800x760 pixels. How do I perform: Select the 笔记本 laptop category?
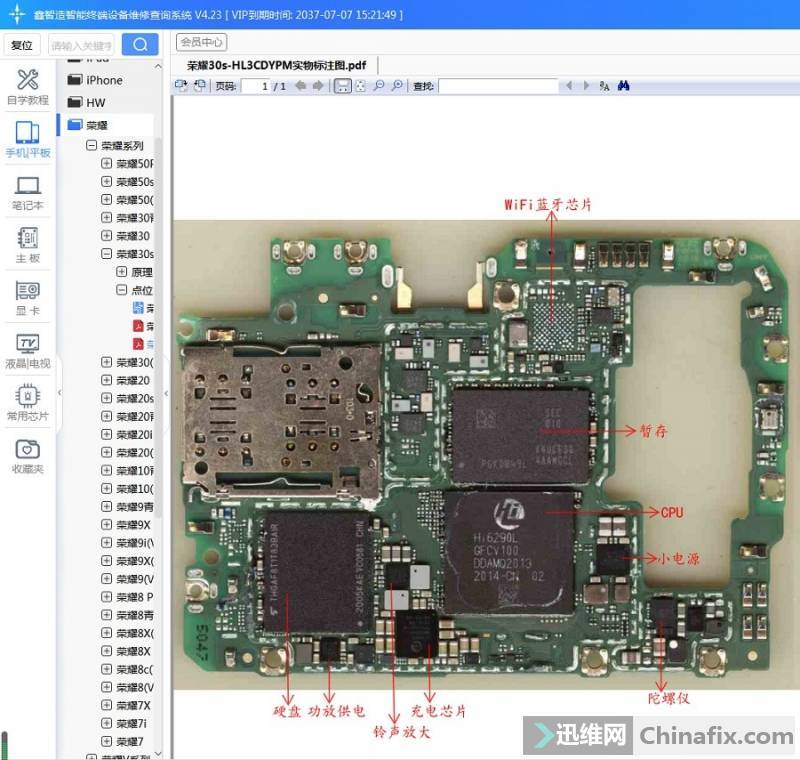(27, 192)
